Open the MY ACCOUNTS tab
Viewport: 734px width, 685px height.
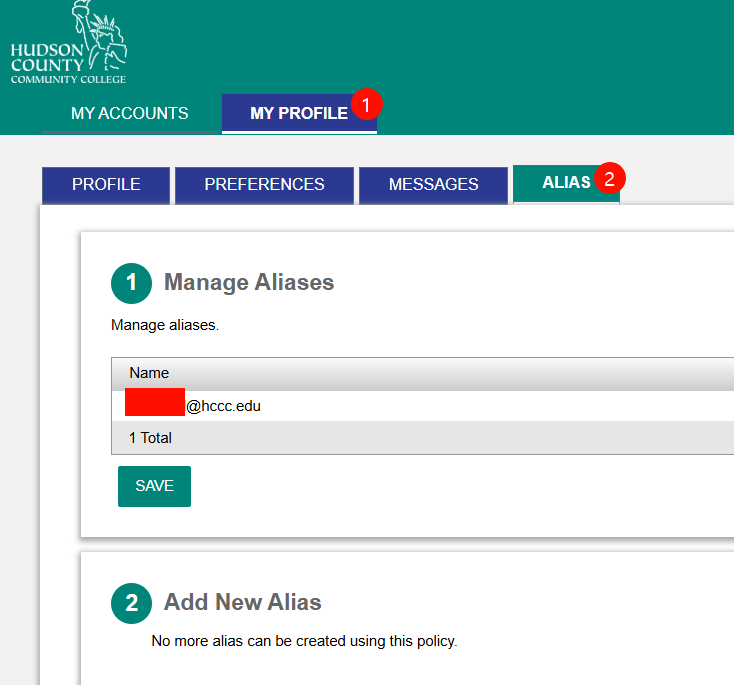129,113
